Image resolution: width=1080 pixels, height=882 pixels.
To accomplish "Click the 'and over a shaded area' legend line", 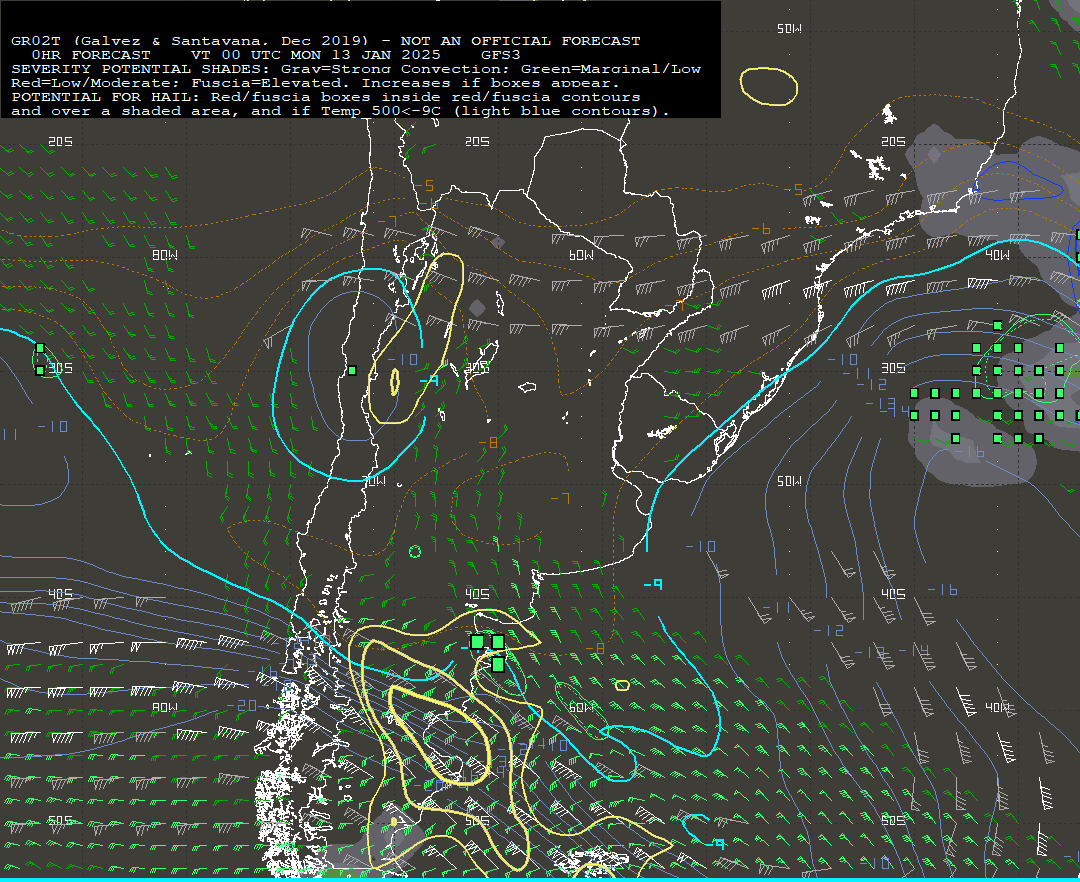I will tap(340, 111).
